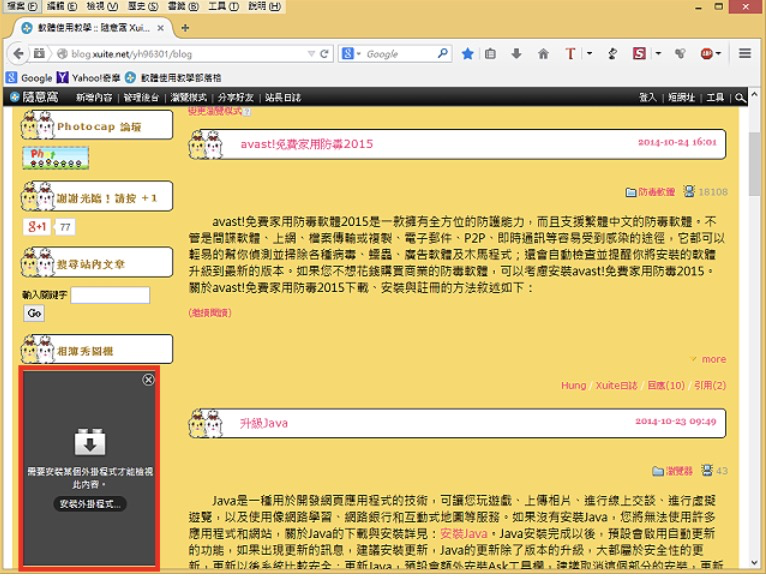Image resolution: width=766 pixels, height=576 pixels.
Task: Click the plugin download brick icon
Action: coord(90,442)
